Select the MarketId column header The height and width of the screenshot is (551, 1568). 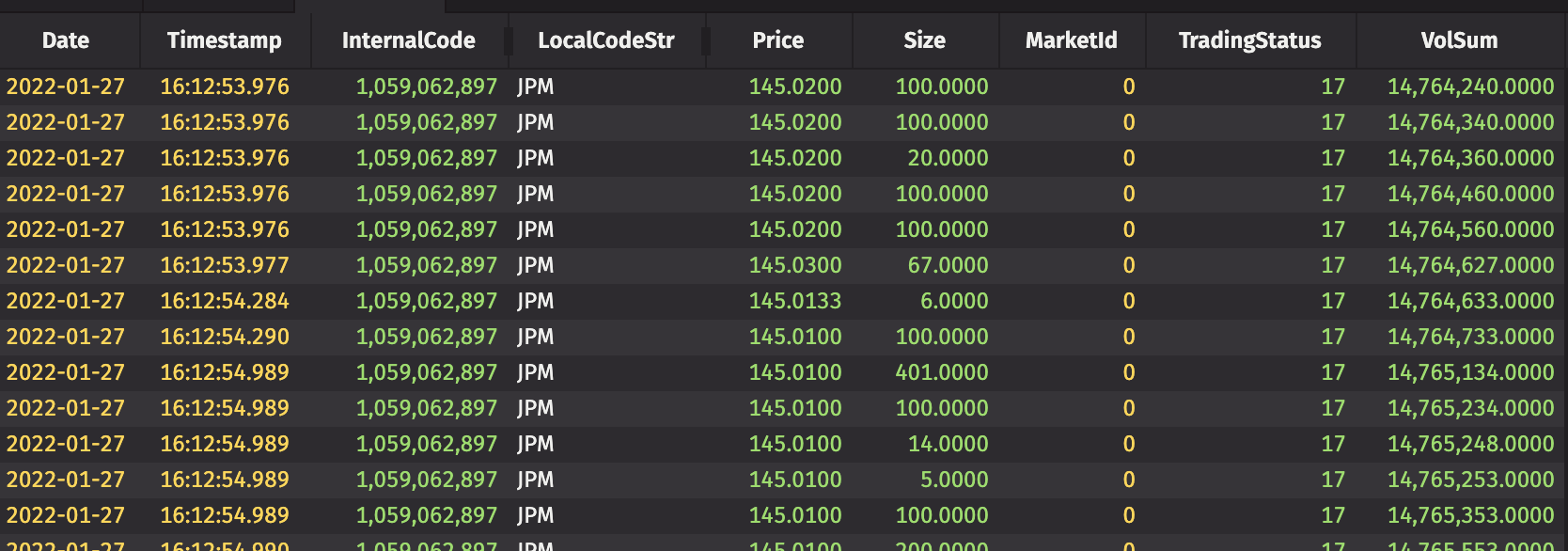[1071, 40]
